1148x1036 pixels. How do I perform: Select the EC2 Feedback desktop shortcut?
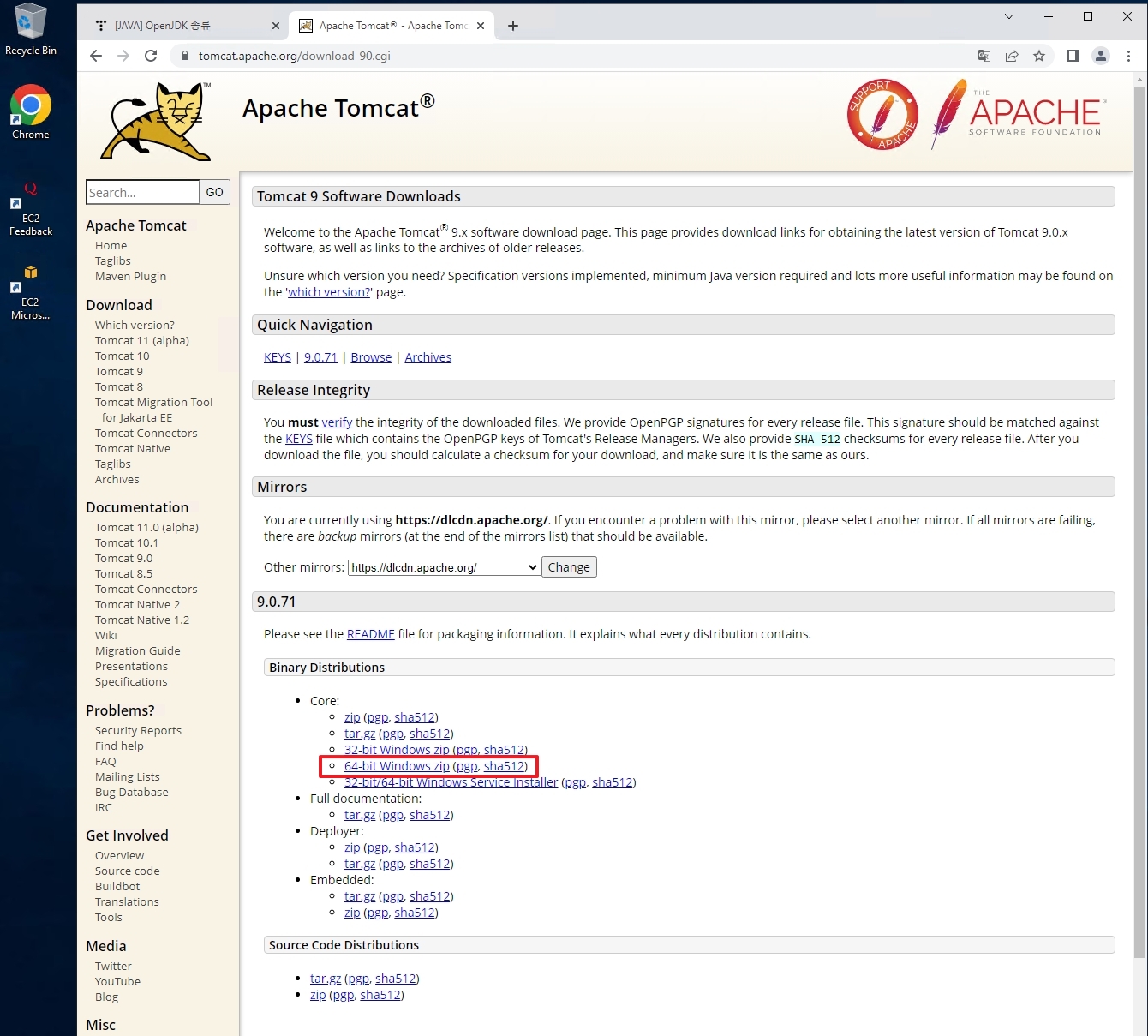click(30, 209)
